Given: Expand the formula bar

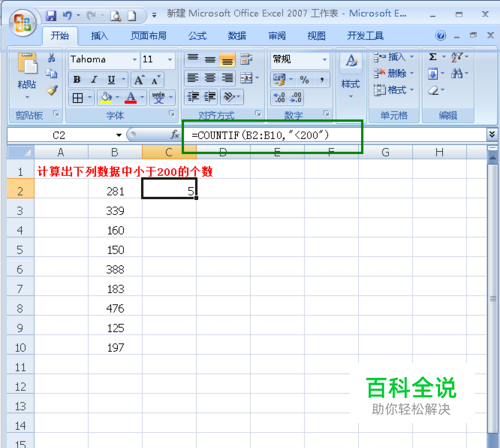Looking at the screenshot, I should tap(492, 134).
